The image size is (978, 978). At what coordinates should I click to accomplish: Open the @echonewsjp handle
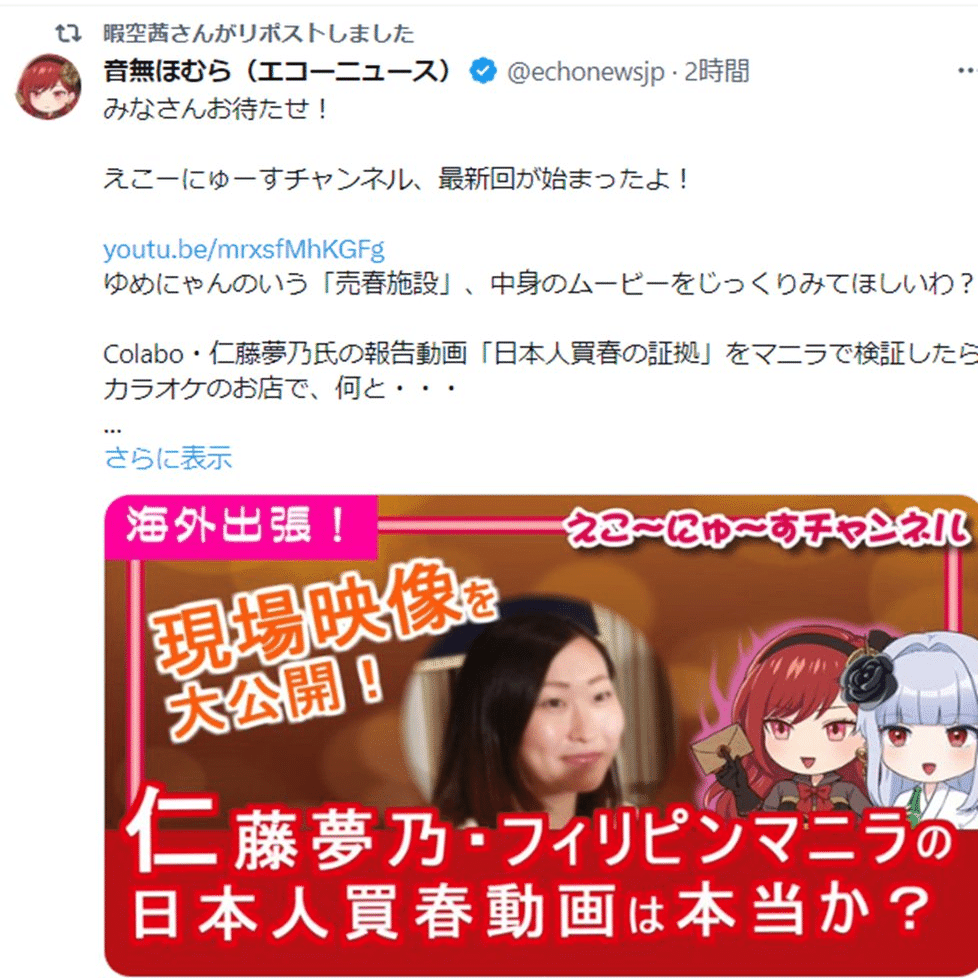pos(586,72)
